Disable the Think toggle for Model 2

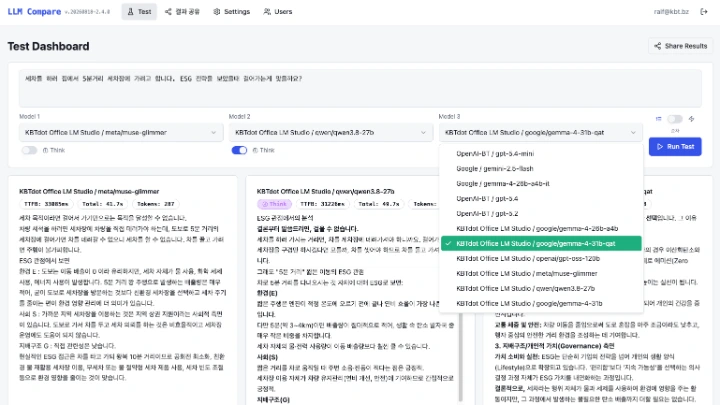coord(239,150)
